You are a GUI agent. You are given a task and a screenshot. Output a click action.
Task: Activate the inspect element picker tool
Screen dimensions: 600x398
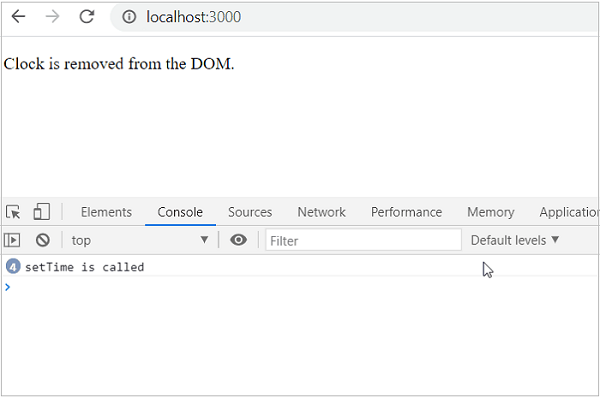13,212
